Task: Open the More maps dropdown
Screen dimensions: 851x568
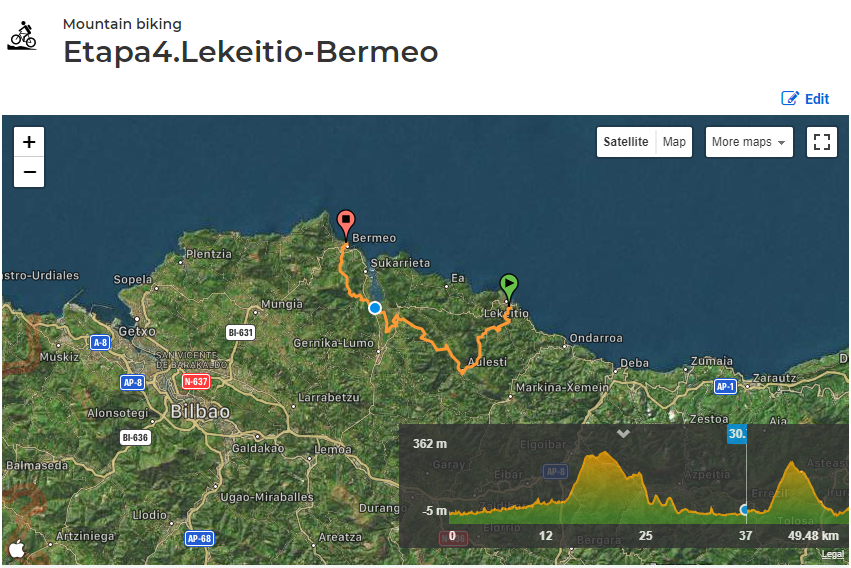Action: pyautogui.click(x=749, y=142)
